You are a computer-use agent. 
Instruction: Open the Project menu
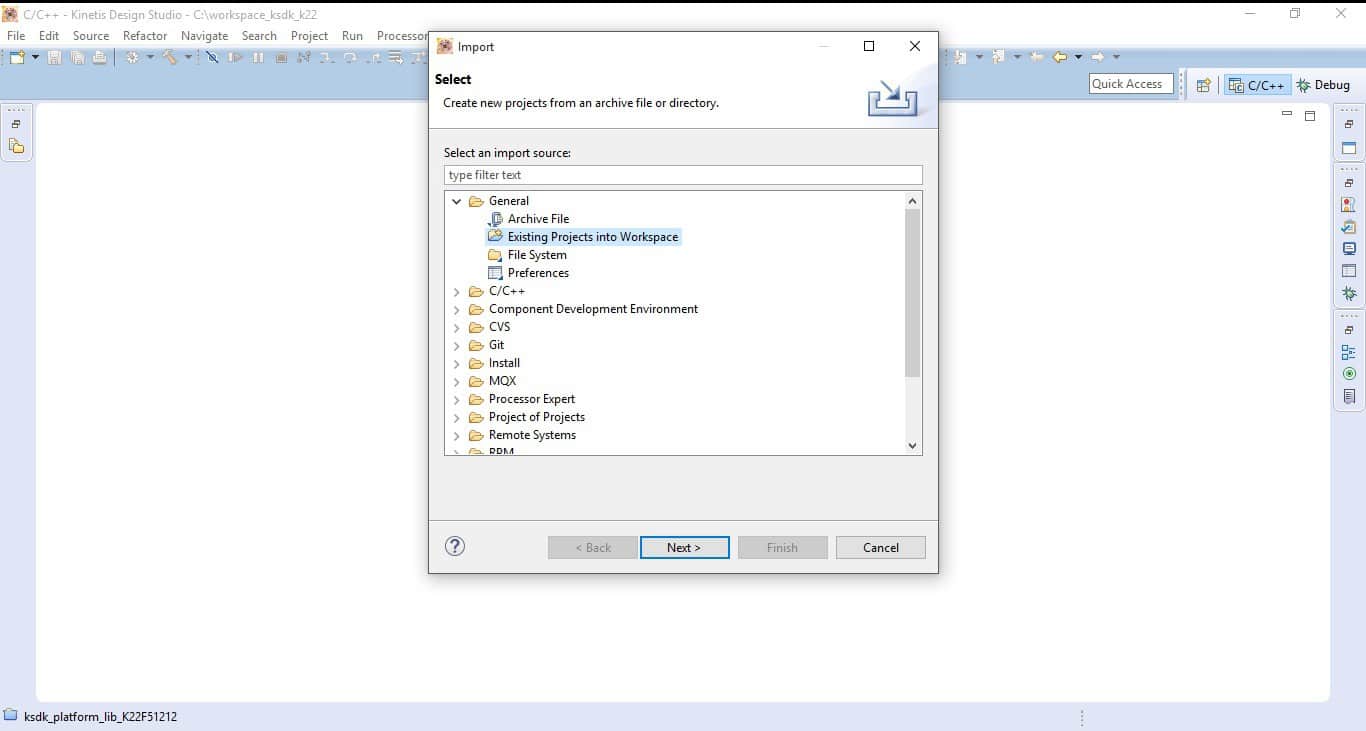click(309, 35)
